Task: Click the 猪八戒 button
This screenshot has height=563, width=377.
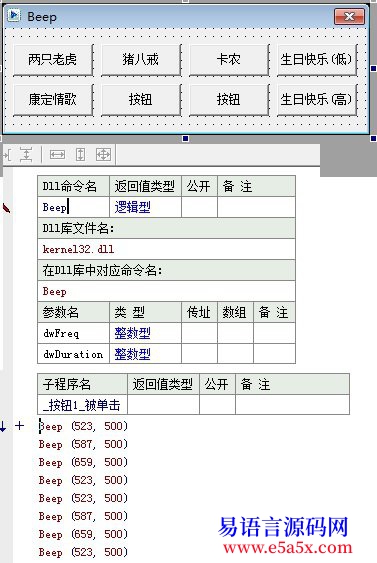Action: tap(141, 60)
